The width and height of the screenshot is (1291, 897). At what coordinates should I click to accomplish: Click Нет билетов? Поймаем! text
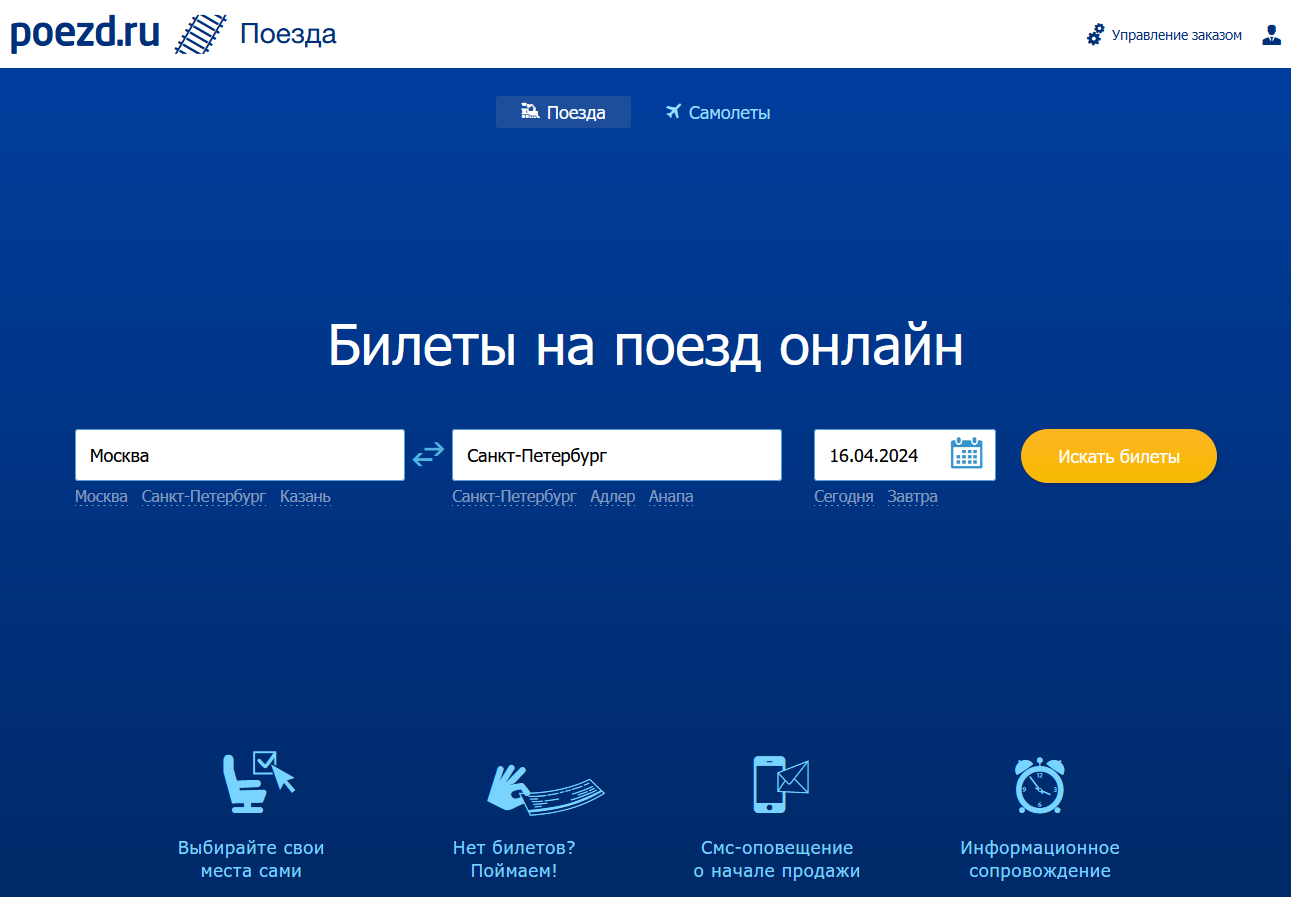point(514,859)
